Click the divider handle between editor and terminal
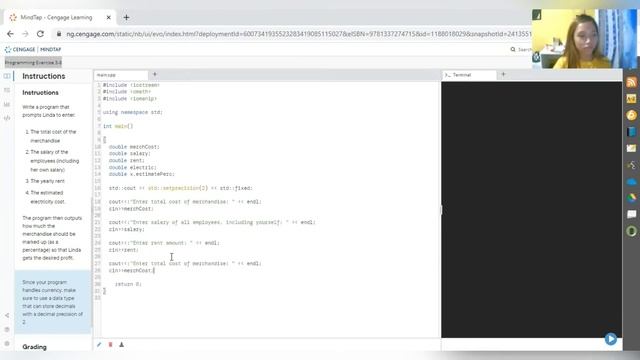640x360 pixels. pos(440,210)
